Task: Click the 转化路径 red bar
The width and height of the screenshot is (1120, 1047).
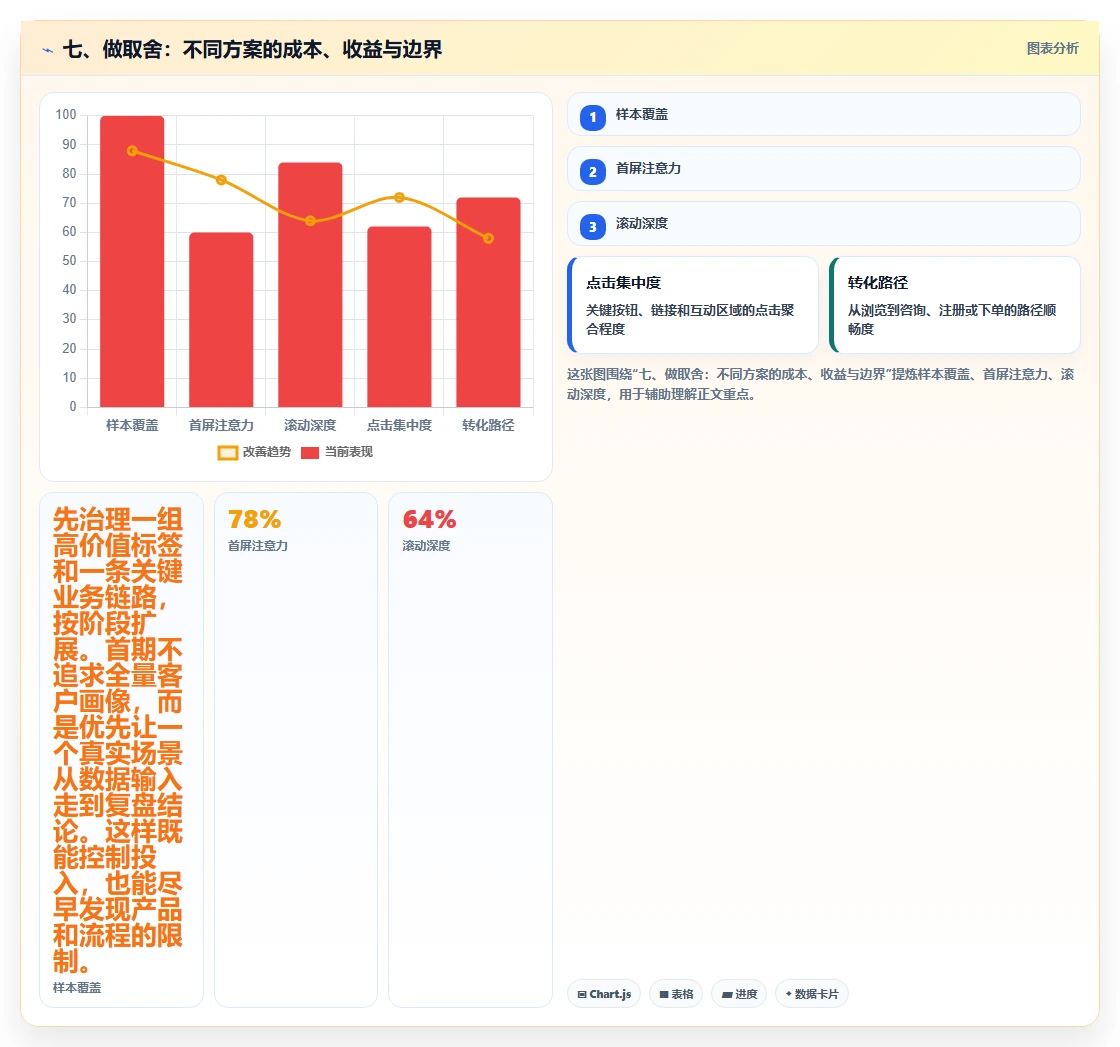Action: pyautogui.click(x=489, y=302)
